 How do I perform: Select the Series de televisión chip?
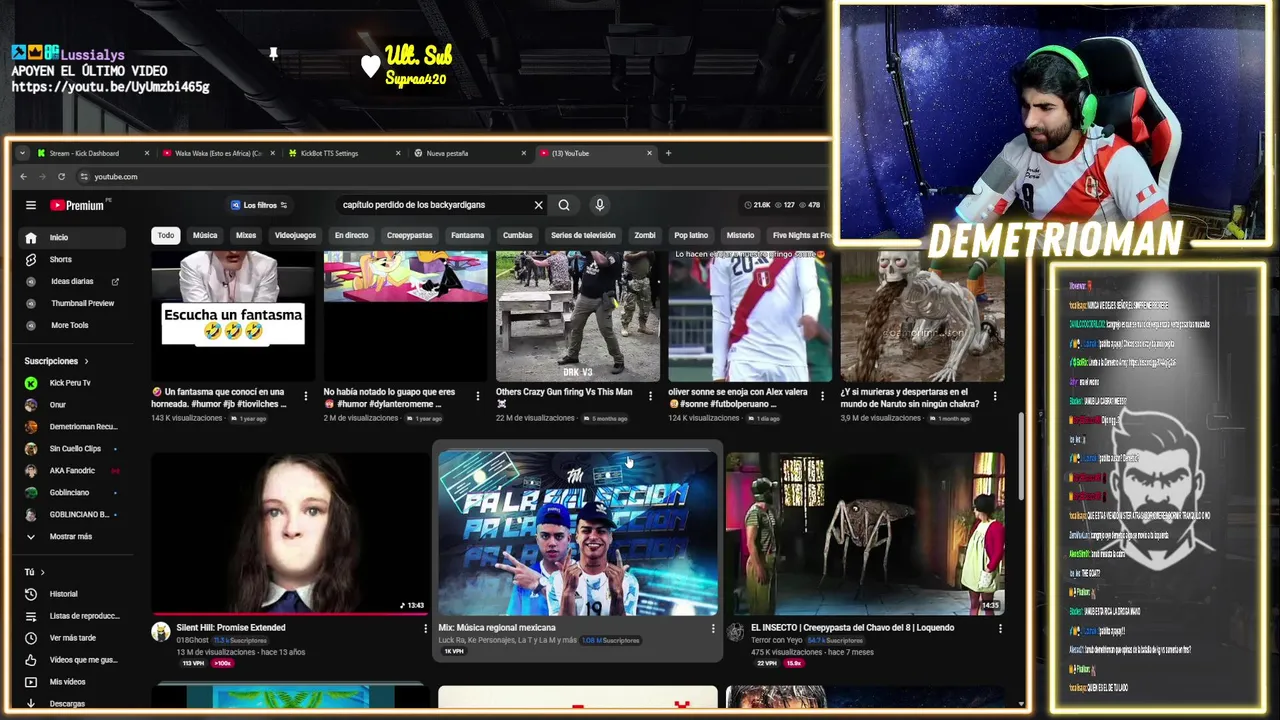pos(584,235)
